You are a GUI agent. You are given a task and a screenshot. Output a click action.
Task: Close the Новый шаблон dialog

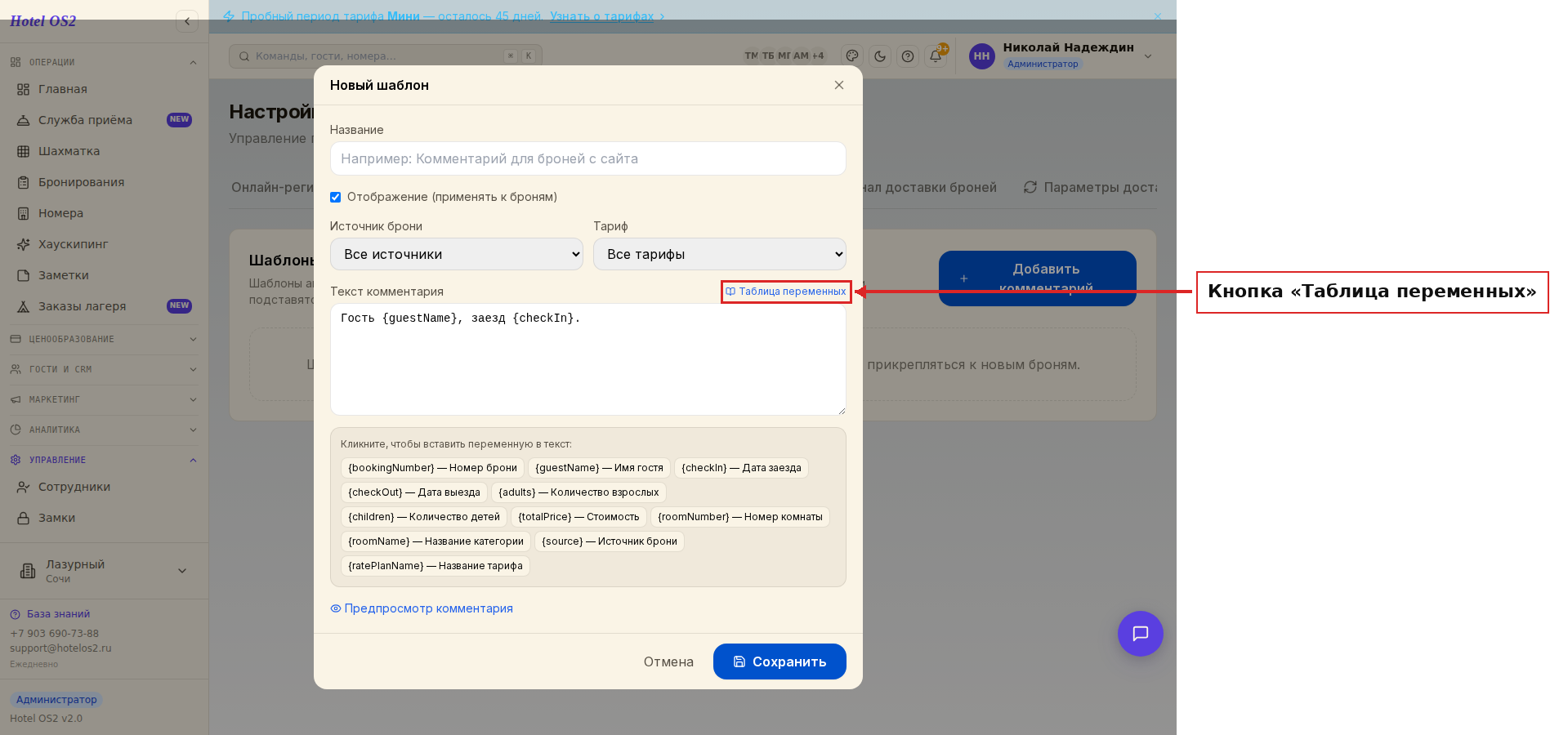(838, 85)
